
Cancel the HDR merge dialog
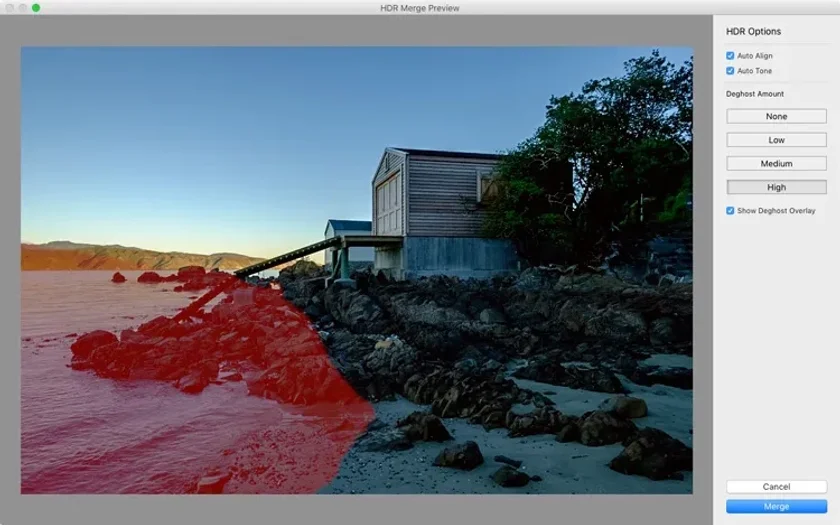(776, 486)
